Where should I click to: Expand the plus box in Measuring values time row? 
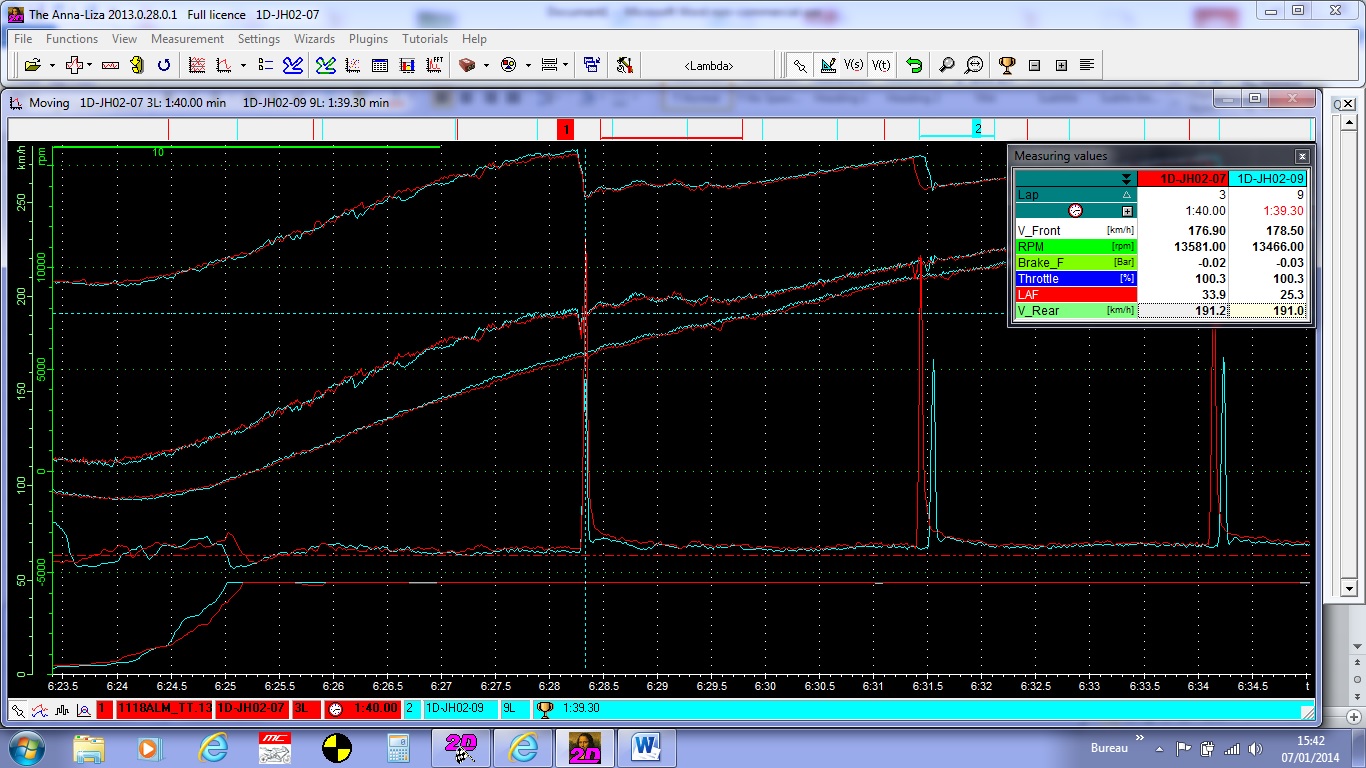[x=1127, y=211]
